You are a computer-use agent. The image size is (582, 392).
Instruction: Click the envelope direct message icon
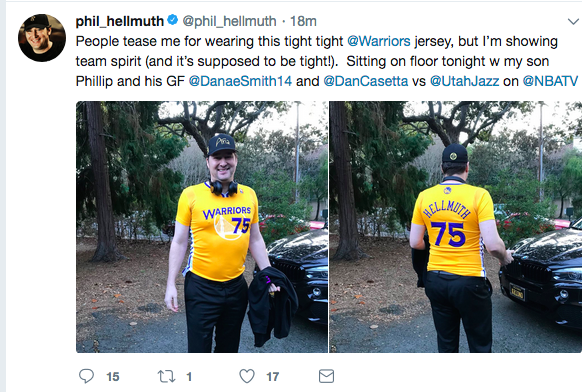[327, 376]
